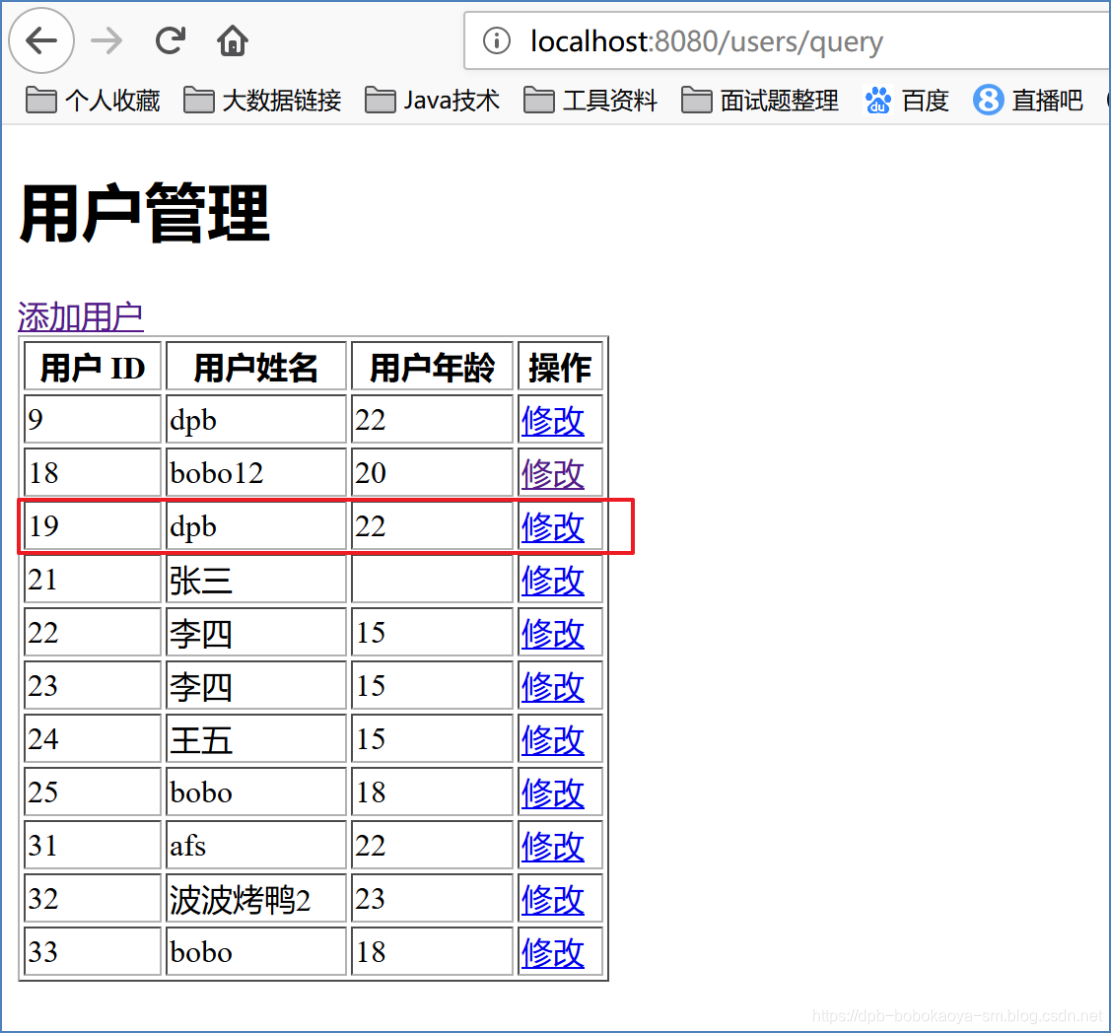Screen dimensions: 1112x1034
Task: Select the name cell 波波烤鸭2
Action: point(256,899)
